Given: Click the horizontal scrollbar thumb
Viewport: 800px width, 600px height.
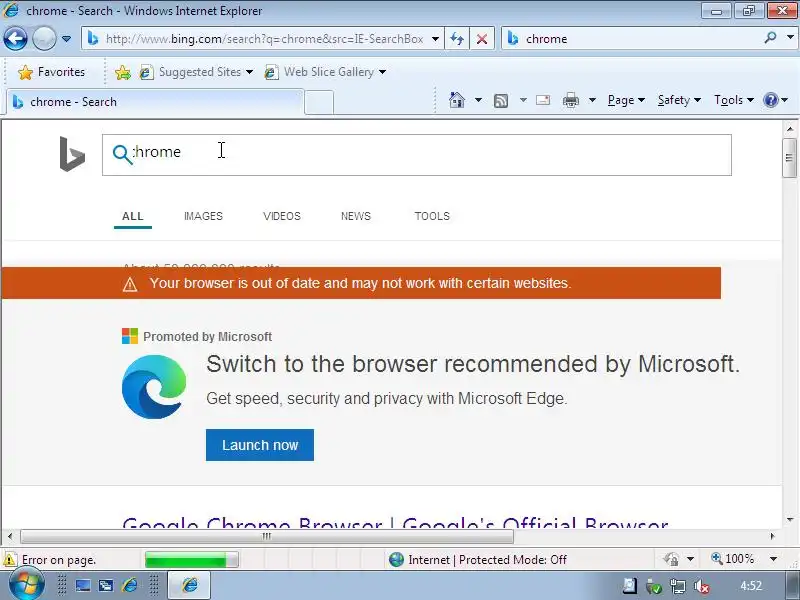Looking at the screenshot, I should [267, 536].
